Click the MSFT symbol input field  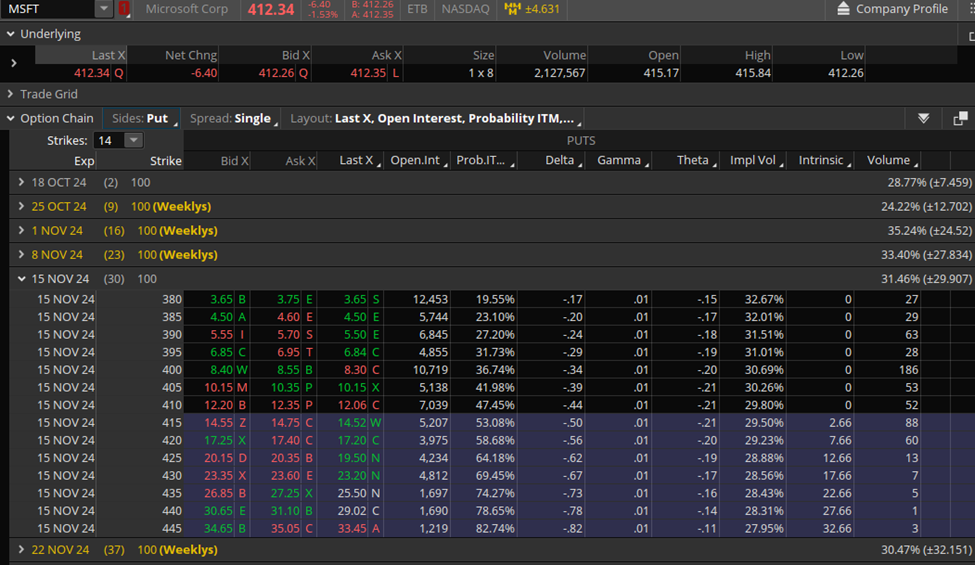48,9
